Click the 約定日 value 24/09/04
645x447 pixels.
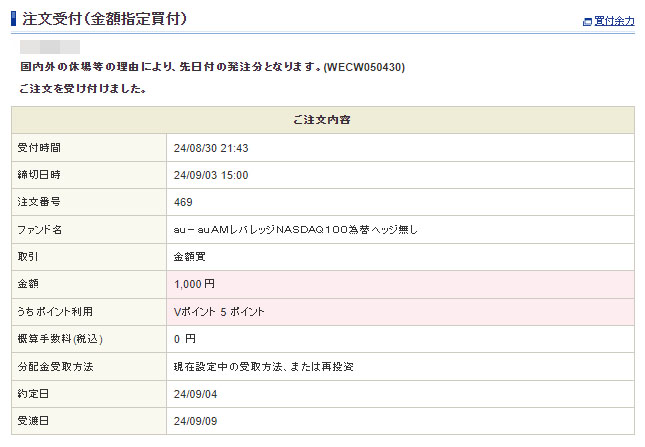click(x=195, y=394)
